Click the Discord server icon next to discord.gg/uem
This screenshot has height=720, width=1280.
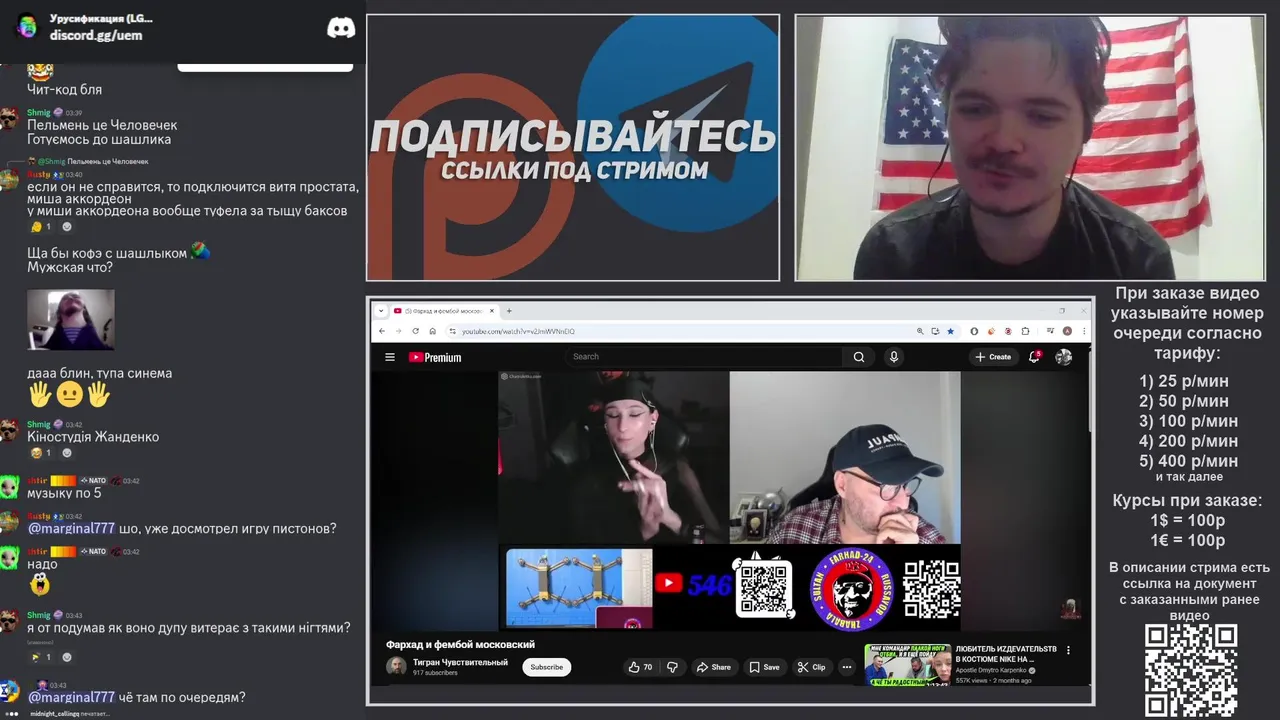tap(27, 26)
